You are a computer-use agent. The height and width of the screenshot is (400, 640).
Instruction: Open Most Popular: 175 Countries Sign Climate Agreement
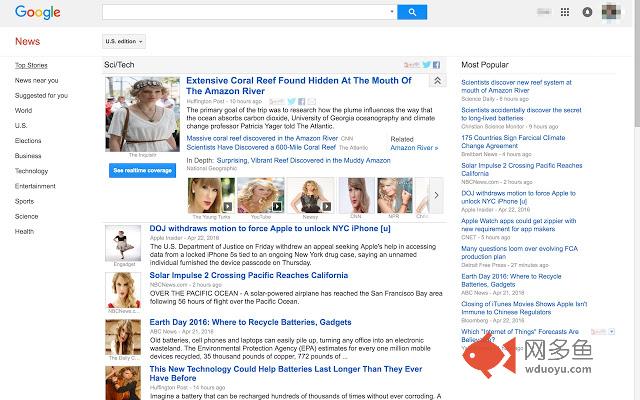click(x=513, y=142)
